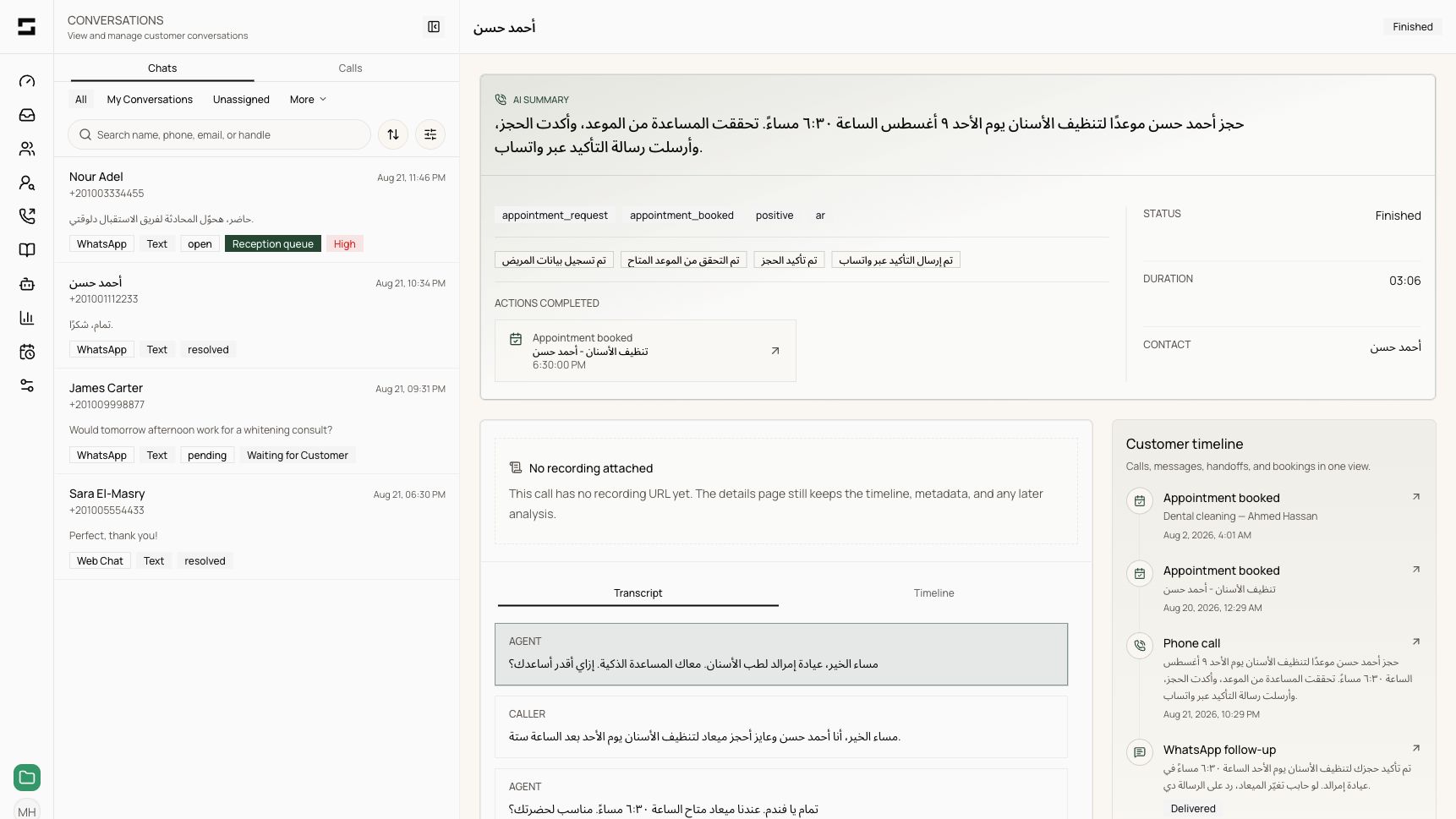Open the calendar schedule icon in sidebar
Image resolution: width=1456 pixels, height=819 pixels.
click(x=27, y=352)
